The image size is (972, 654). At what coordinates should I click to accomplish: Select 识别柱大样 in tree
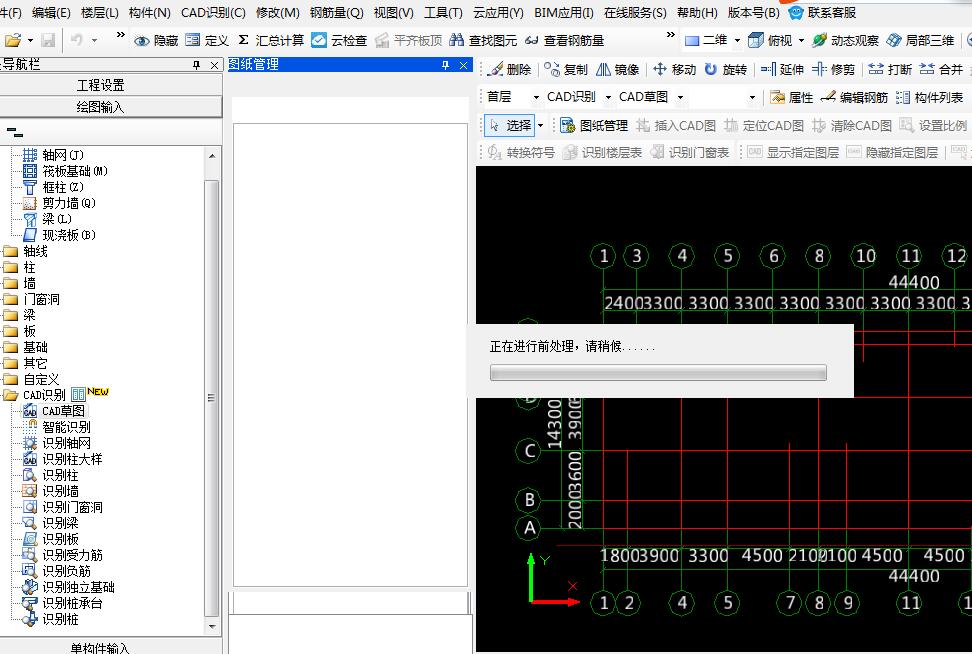pos(72,459)
